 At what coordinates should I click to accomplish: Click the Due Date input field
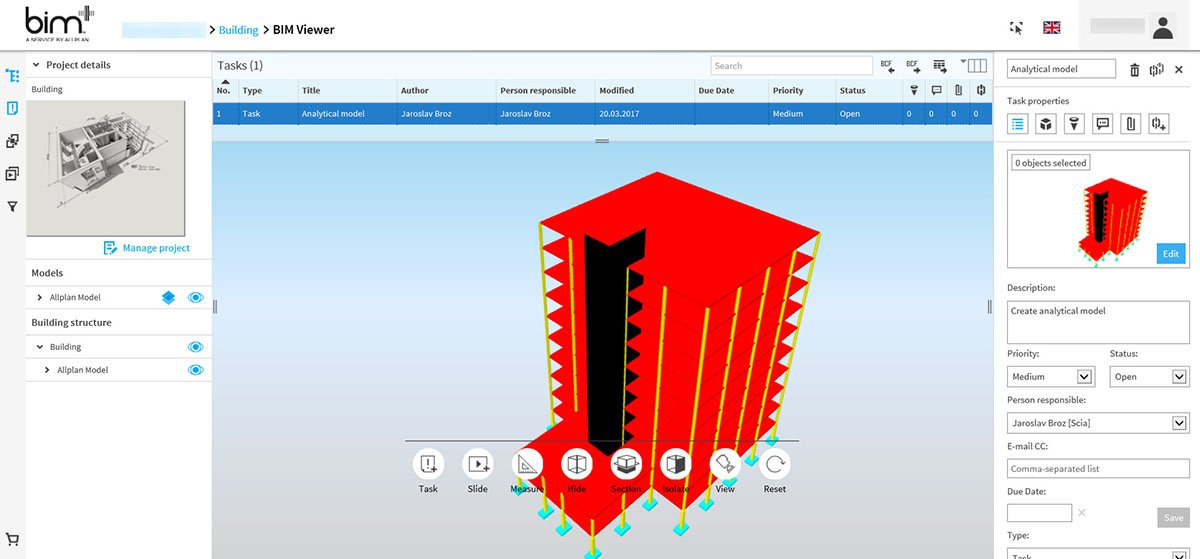(x=1039, y=512)
